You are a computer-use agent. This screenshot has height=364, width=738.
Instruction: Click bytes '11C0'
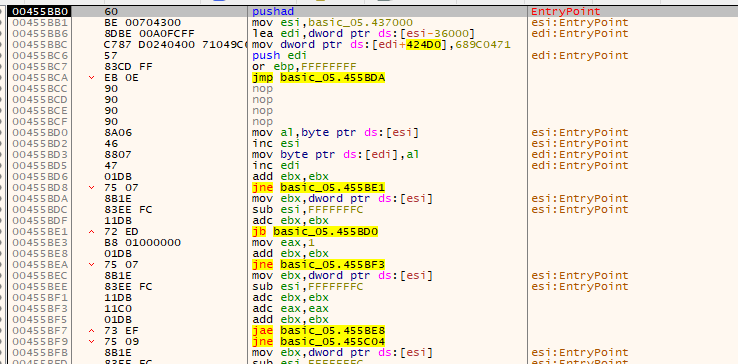pyautogui.click(x=118, y=308)
